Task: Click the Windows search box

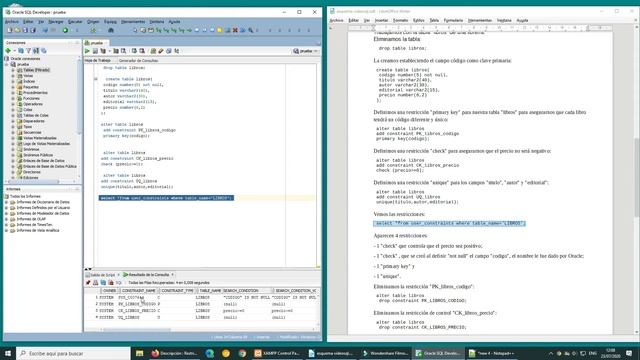Action: pos(73,353)
